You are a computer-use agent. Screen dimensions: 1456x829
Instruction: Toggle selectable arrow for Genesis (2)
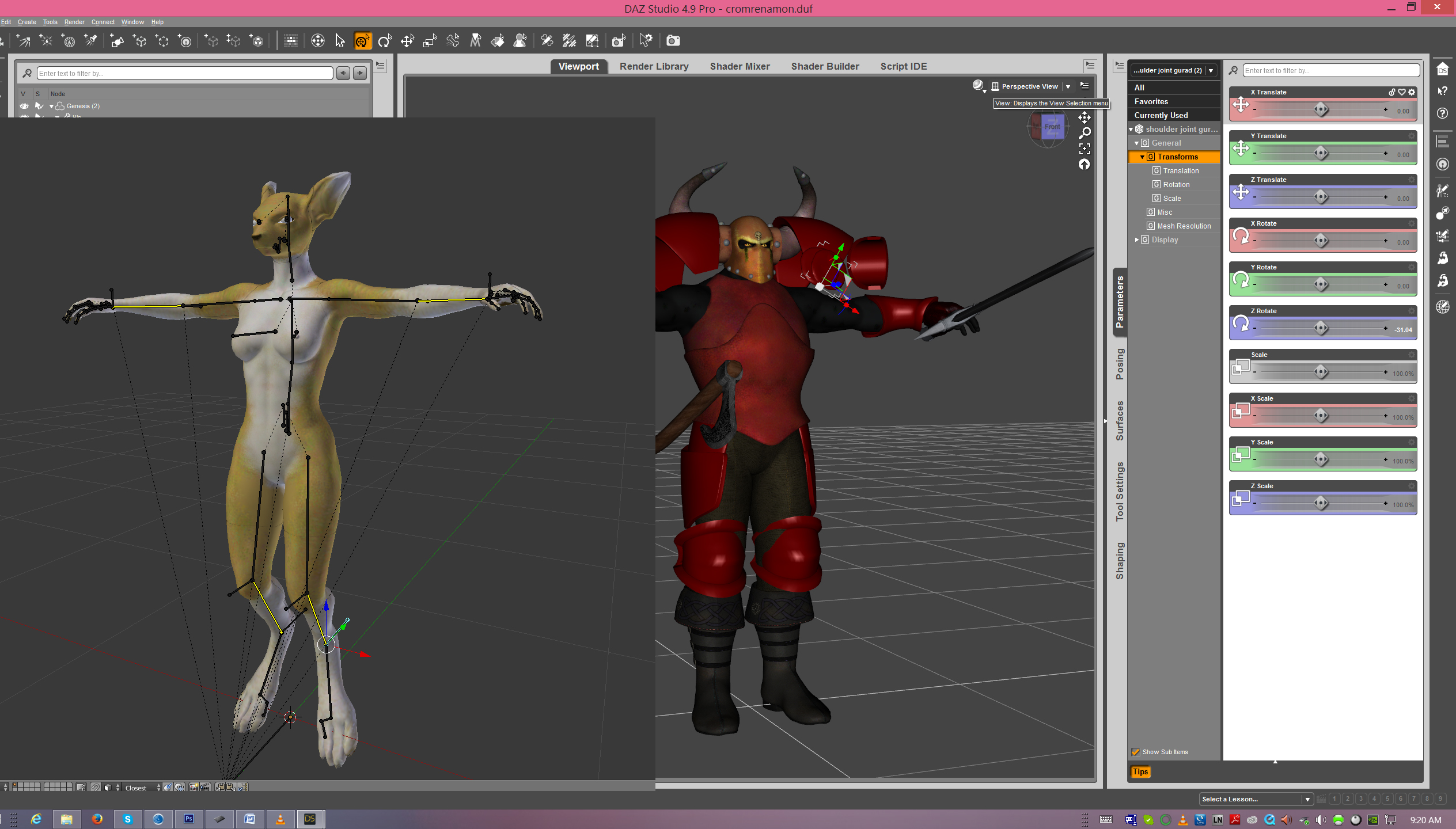[x=39, y=106]
